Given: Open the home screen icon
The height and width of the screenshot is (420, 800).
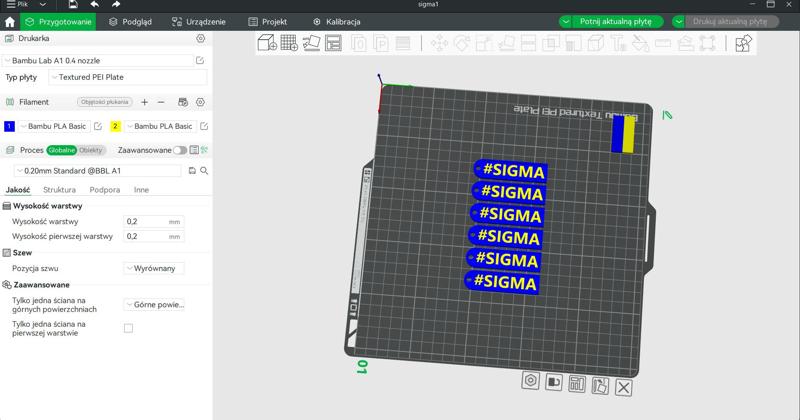Looking at the screenshot, I should [x=10, y=22].
